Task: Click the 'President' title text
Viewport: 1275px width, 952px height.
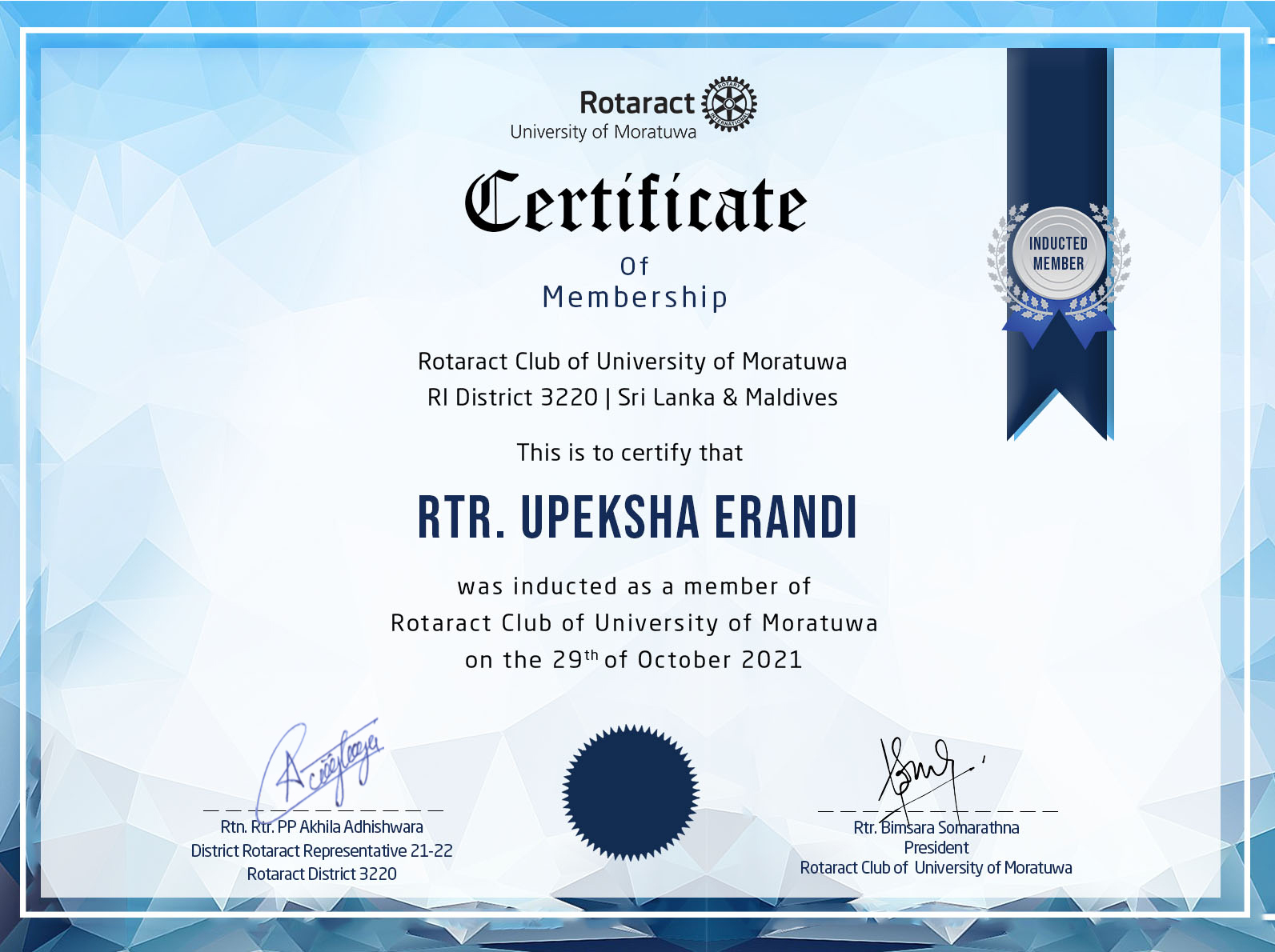Action: pyautogui.click(x=936, y=848)
